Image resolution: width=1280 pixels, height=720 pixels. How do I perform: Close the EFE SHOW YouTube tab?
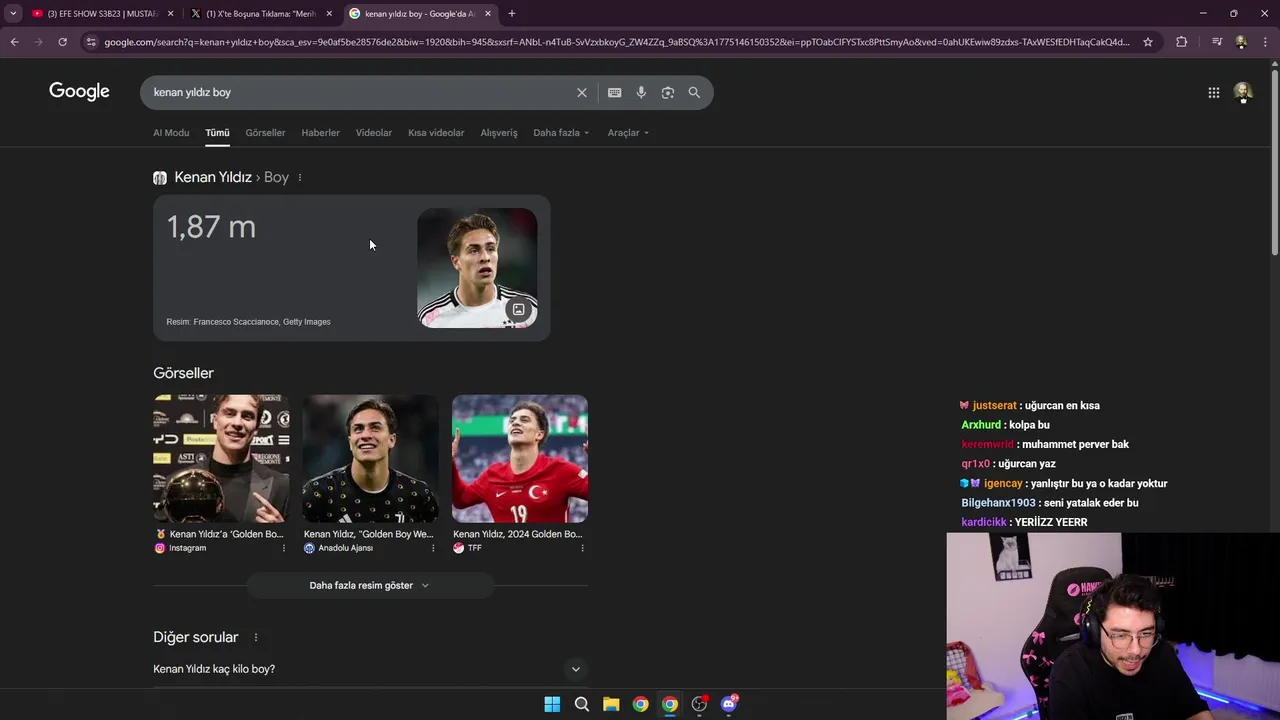(x=170, y=13)
